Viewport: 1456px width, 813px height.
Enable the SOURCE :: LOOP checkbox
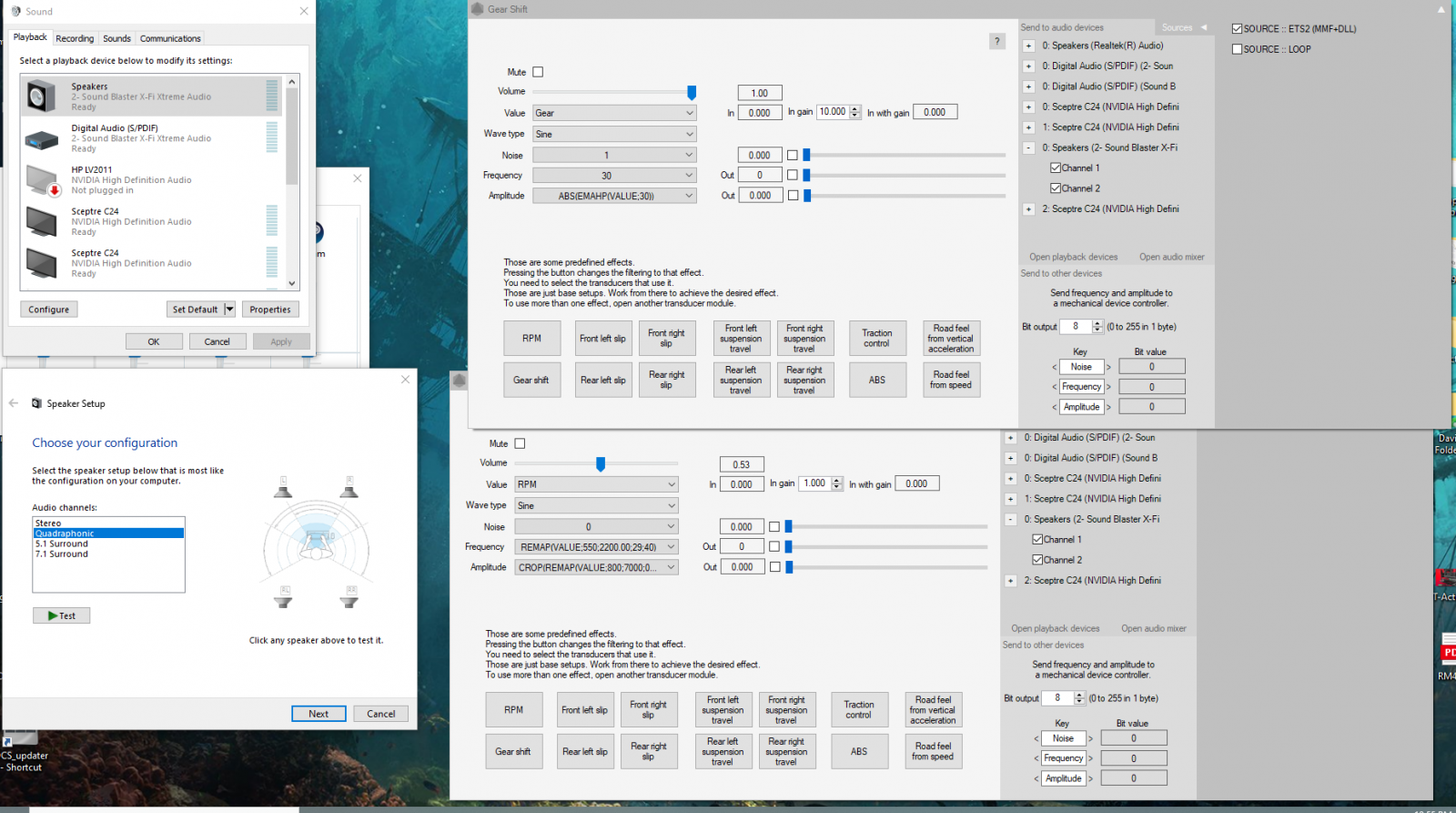pos(1238,49)
